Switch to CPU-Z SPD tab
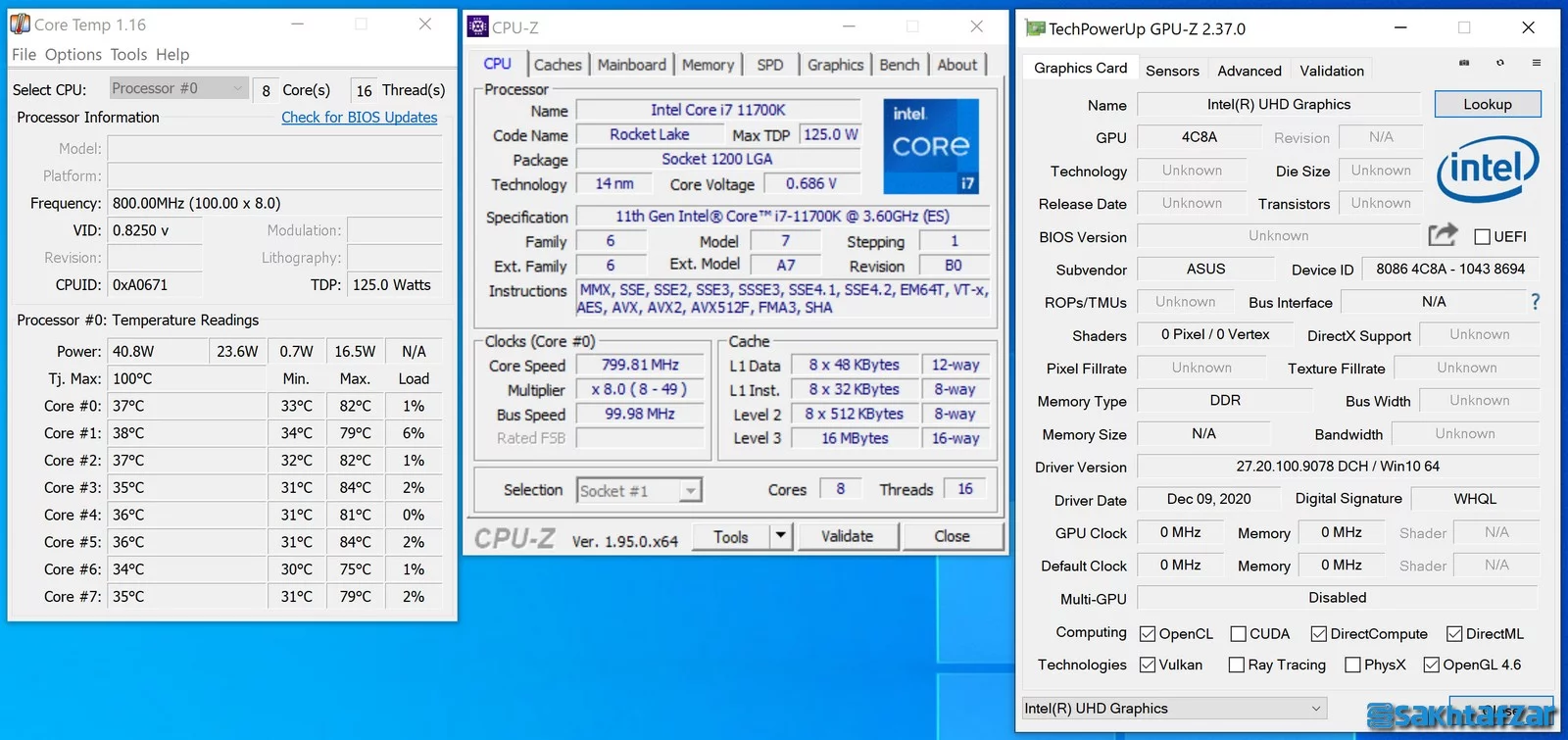1568x740 pixels. [770, 65]
